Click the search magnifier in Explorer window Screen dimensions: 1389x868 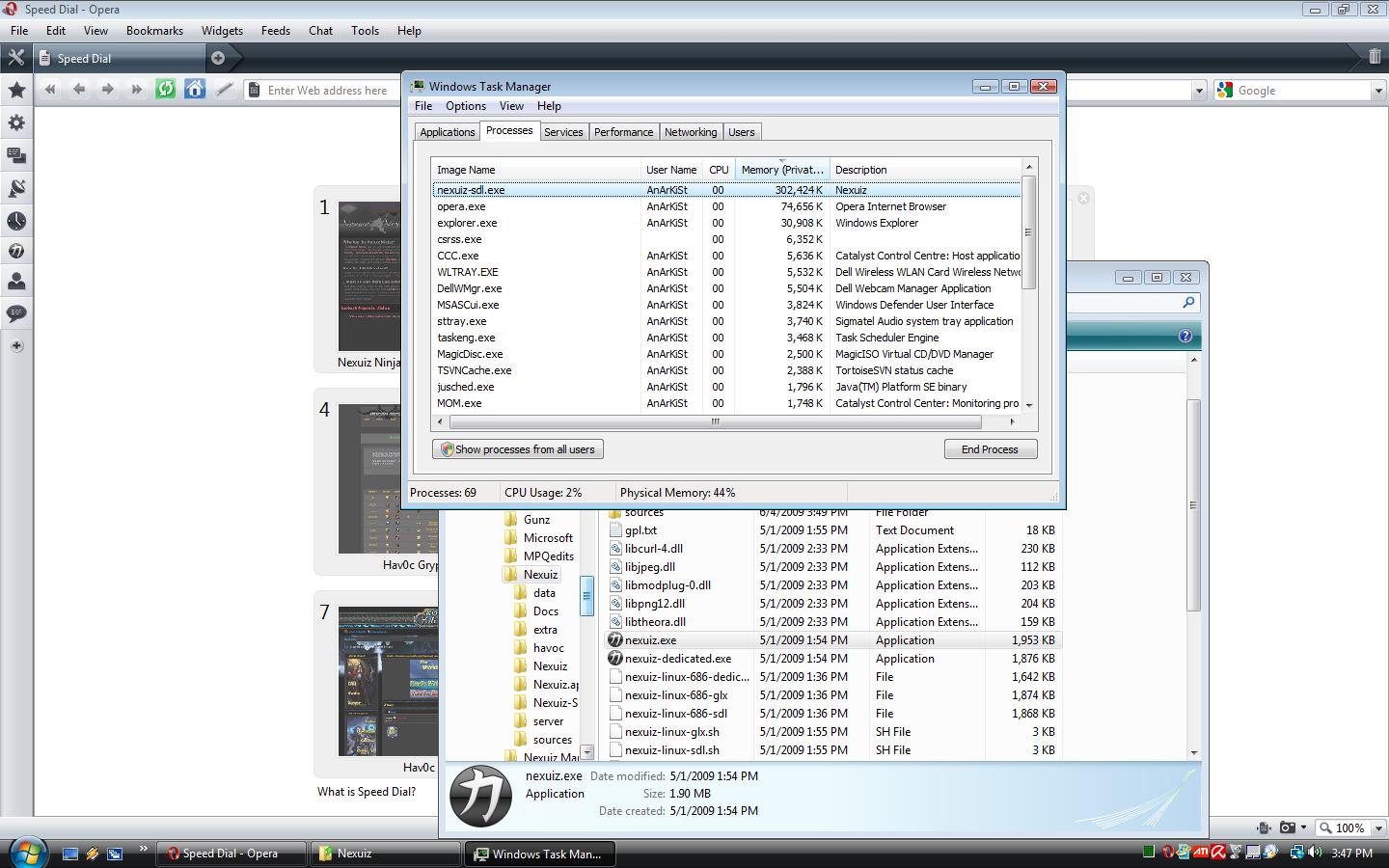(1188, 303)
